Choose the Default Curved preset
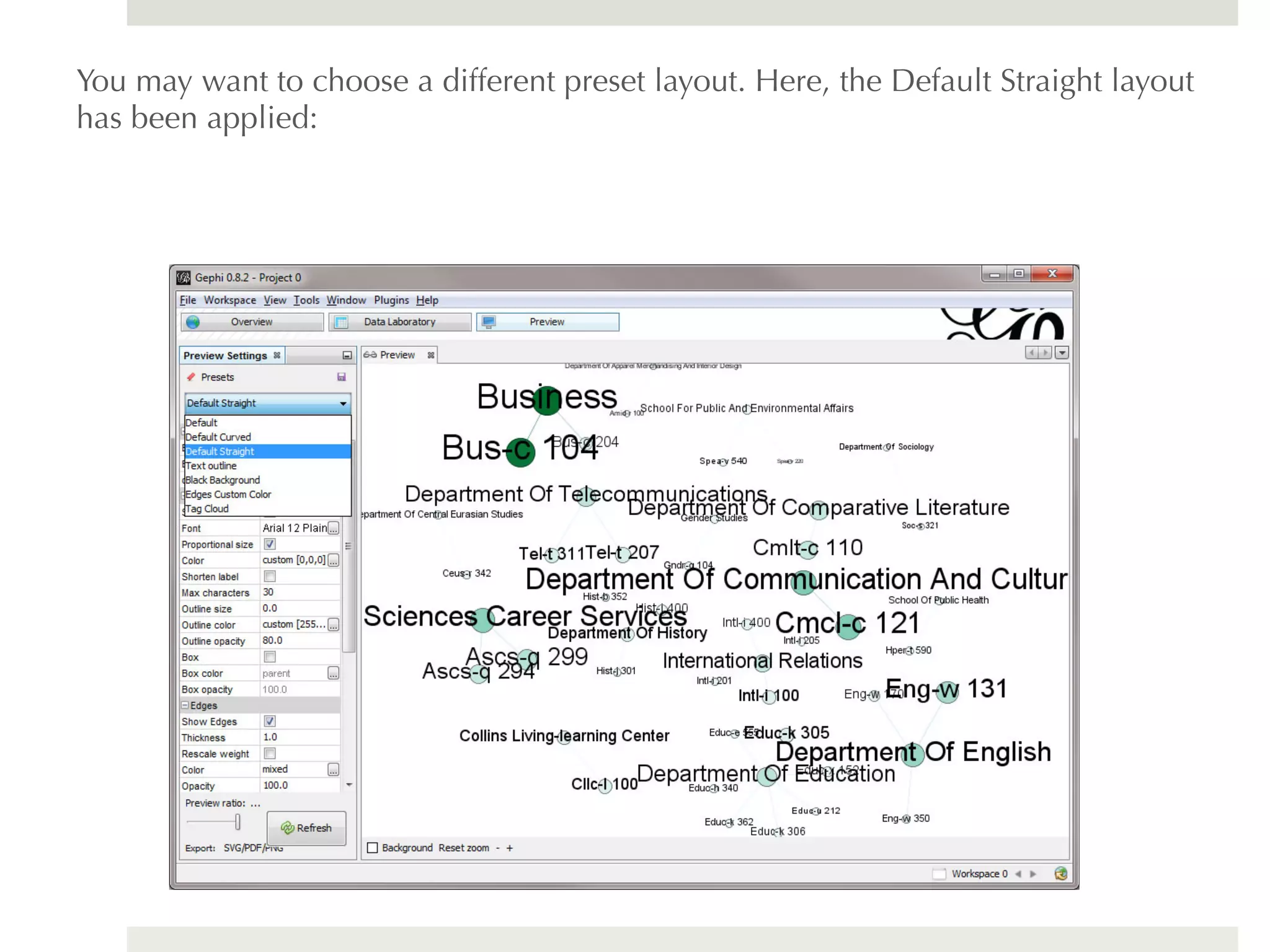Viewport: 1270px width, 952px height. click(268, 437)
